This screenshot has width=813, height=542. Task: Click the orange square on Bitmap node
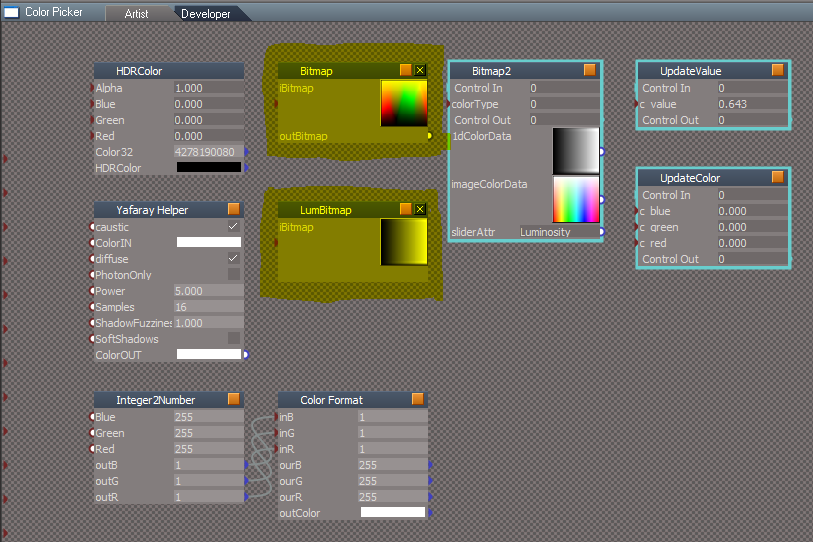pos(405,70)
